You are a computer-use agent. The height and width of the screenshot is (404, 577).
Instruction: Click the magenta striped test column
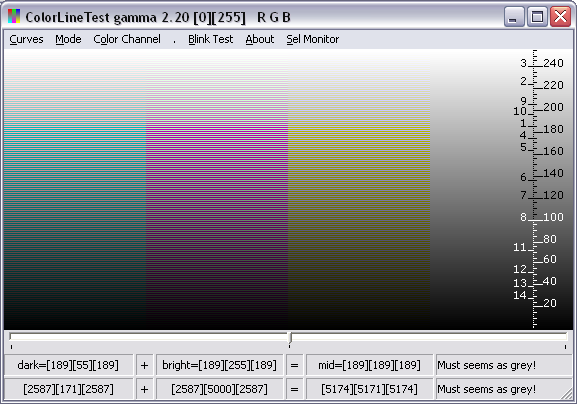tap(217, 189)
